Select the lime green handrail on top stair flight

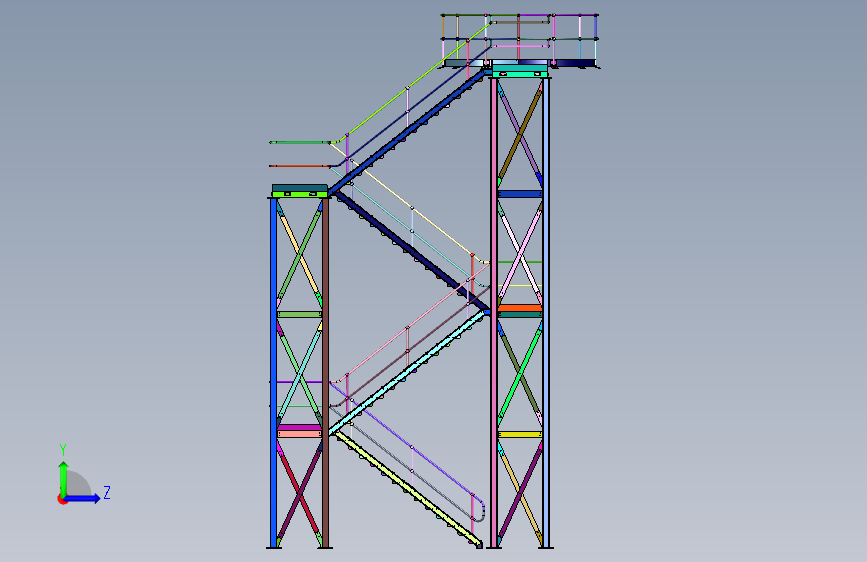click(x=409, y=86)
